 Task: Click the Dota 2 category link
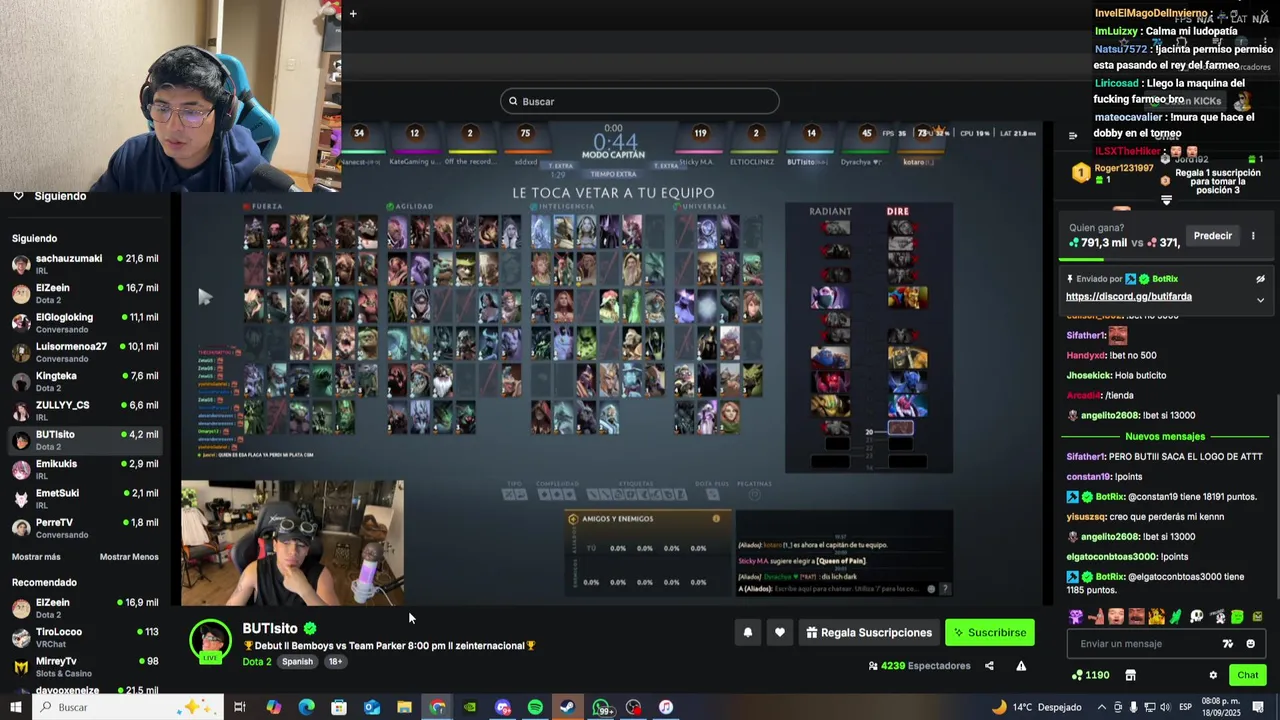(256, 662)
